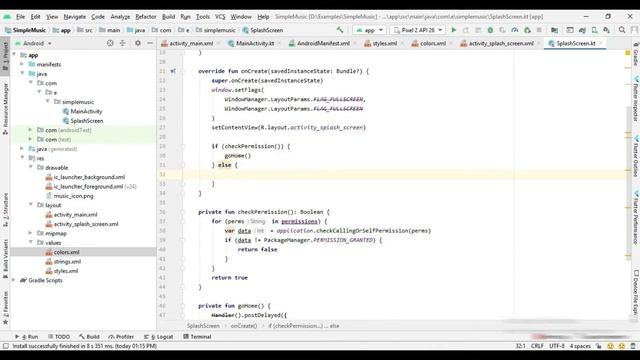
Task: Click Attach Debugger to Android Process icon
Action: pyautogui.click(x=527, y=30)
